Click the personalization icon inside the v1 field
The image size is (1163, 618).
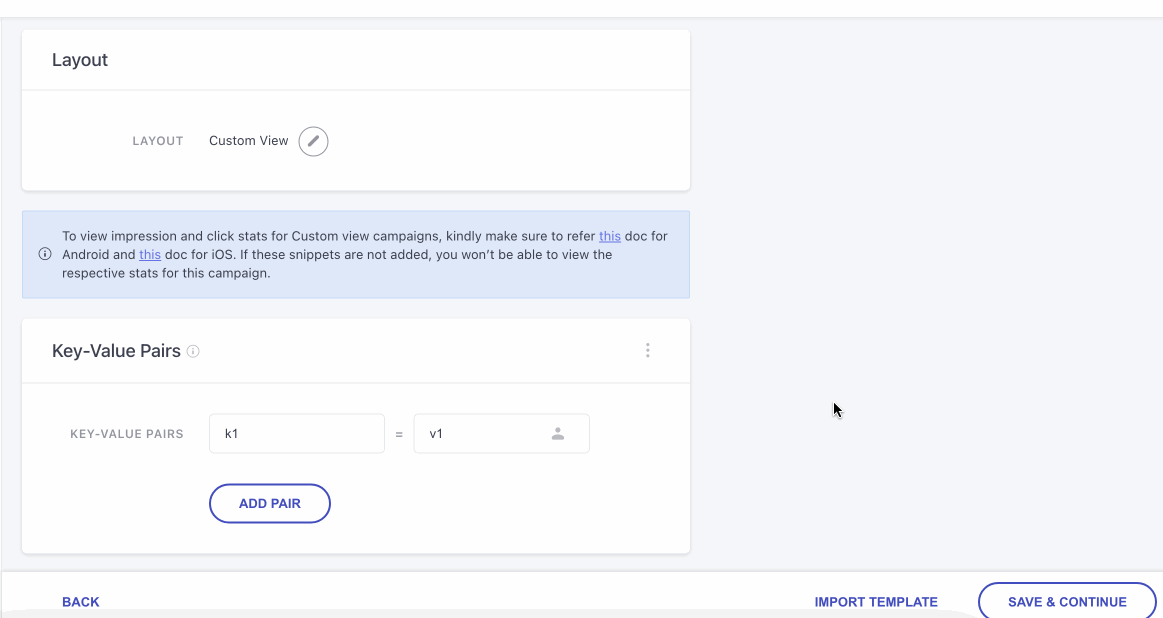click(x=558, y=433)
